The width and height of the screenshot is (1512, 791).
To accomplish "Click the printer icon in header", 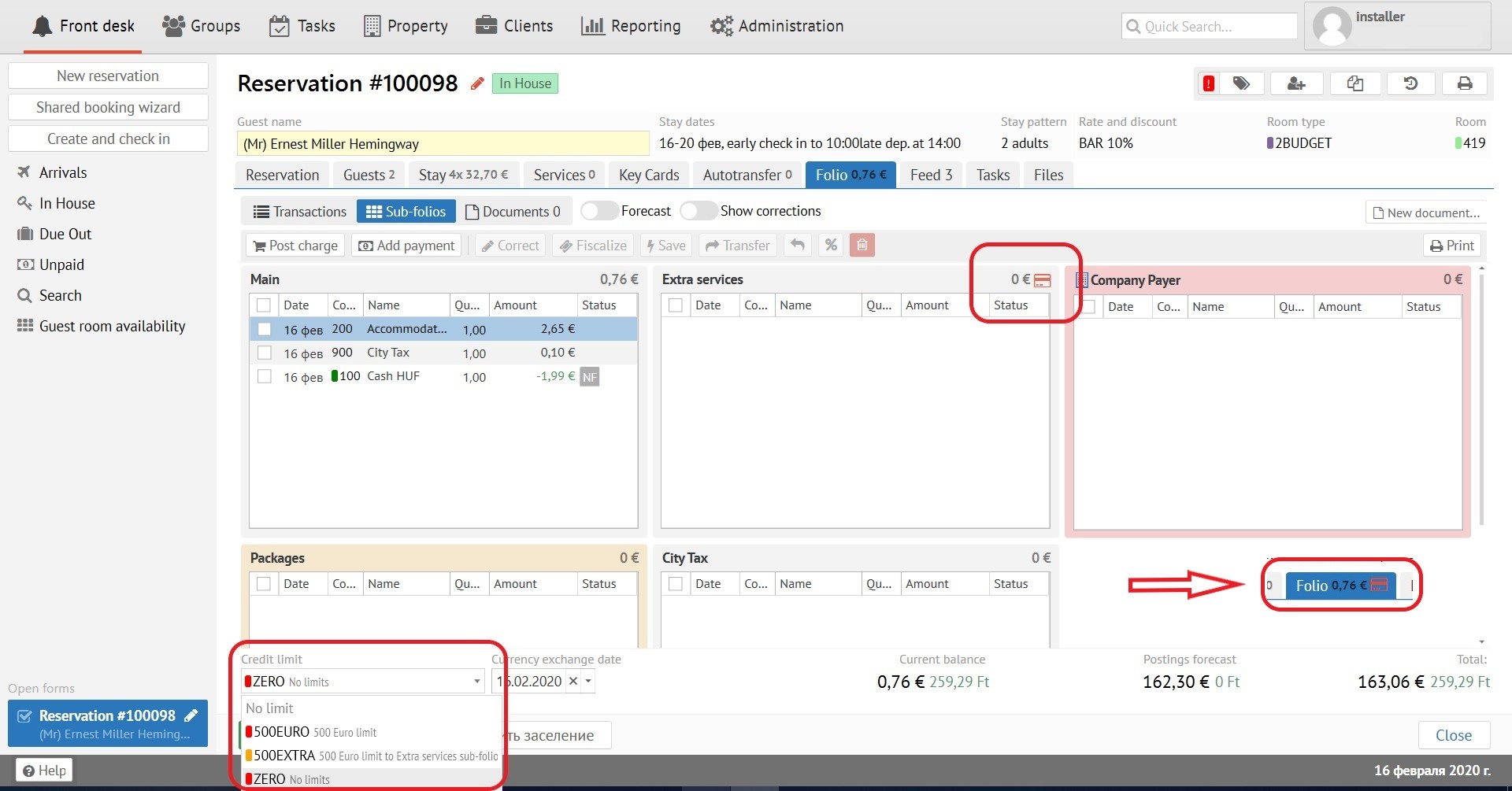I will pyautogui.click(x=1465, y=83).
